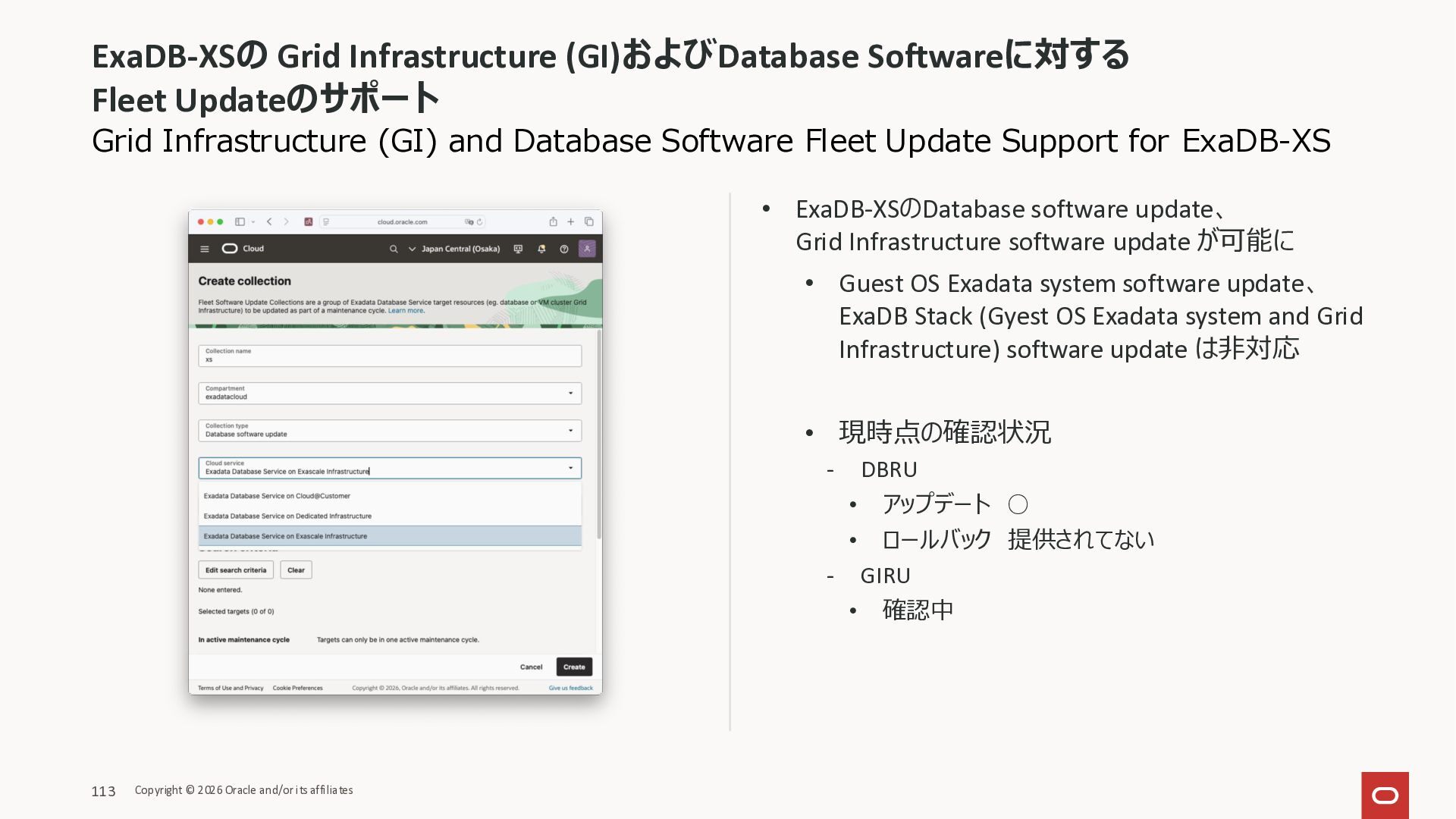This screenshot has height=819, width=1456.
Task: Click the Learn more link
Action: (406, 310)
